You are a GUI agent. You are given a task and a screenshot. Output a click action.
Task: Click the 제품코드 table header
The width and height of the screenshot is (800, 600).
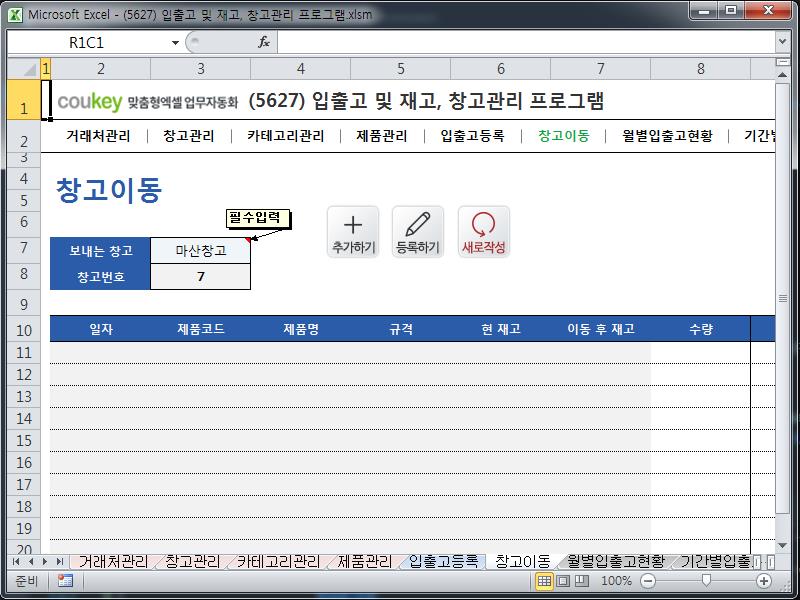[201, 329]
